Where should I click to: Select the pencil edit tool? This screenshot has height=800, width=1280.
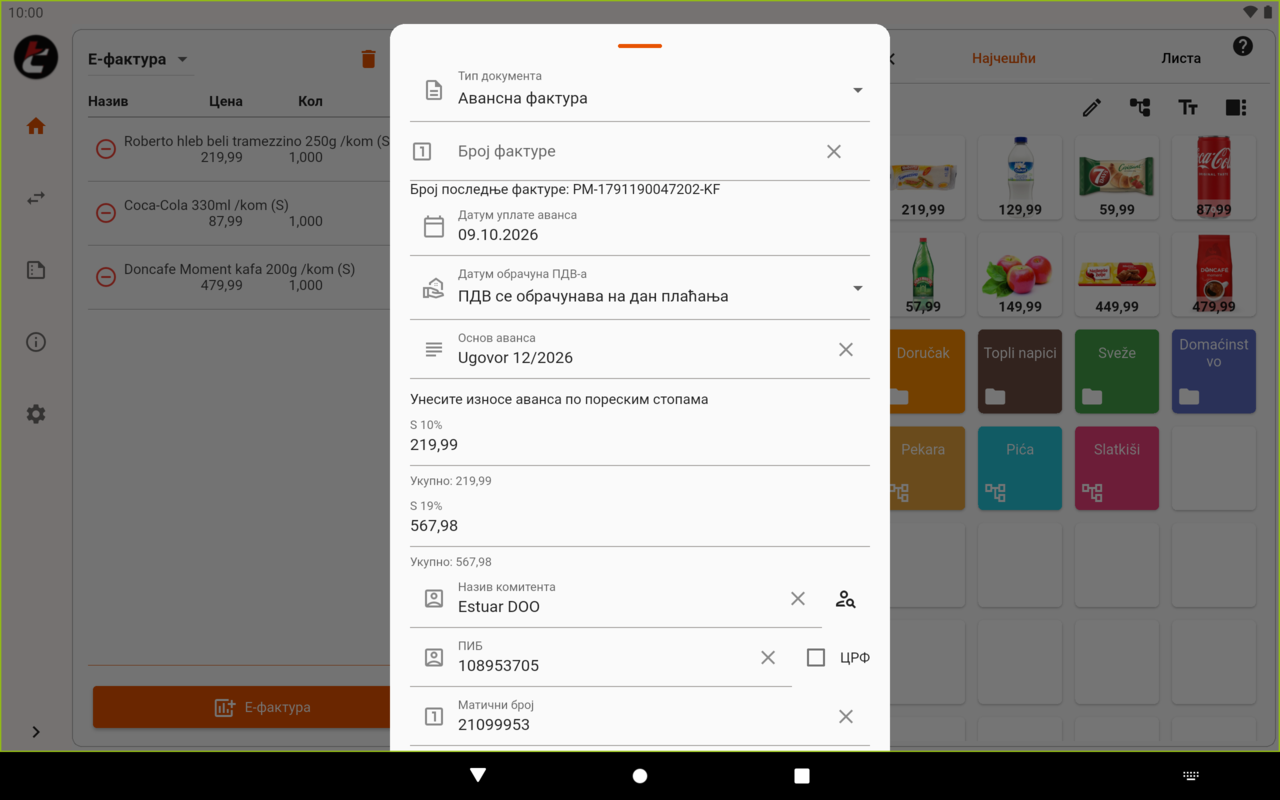1092,107
